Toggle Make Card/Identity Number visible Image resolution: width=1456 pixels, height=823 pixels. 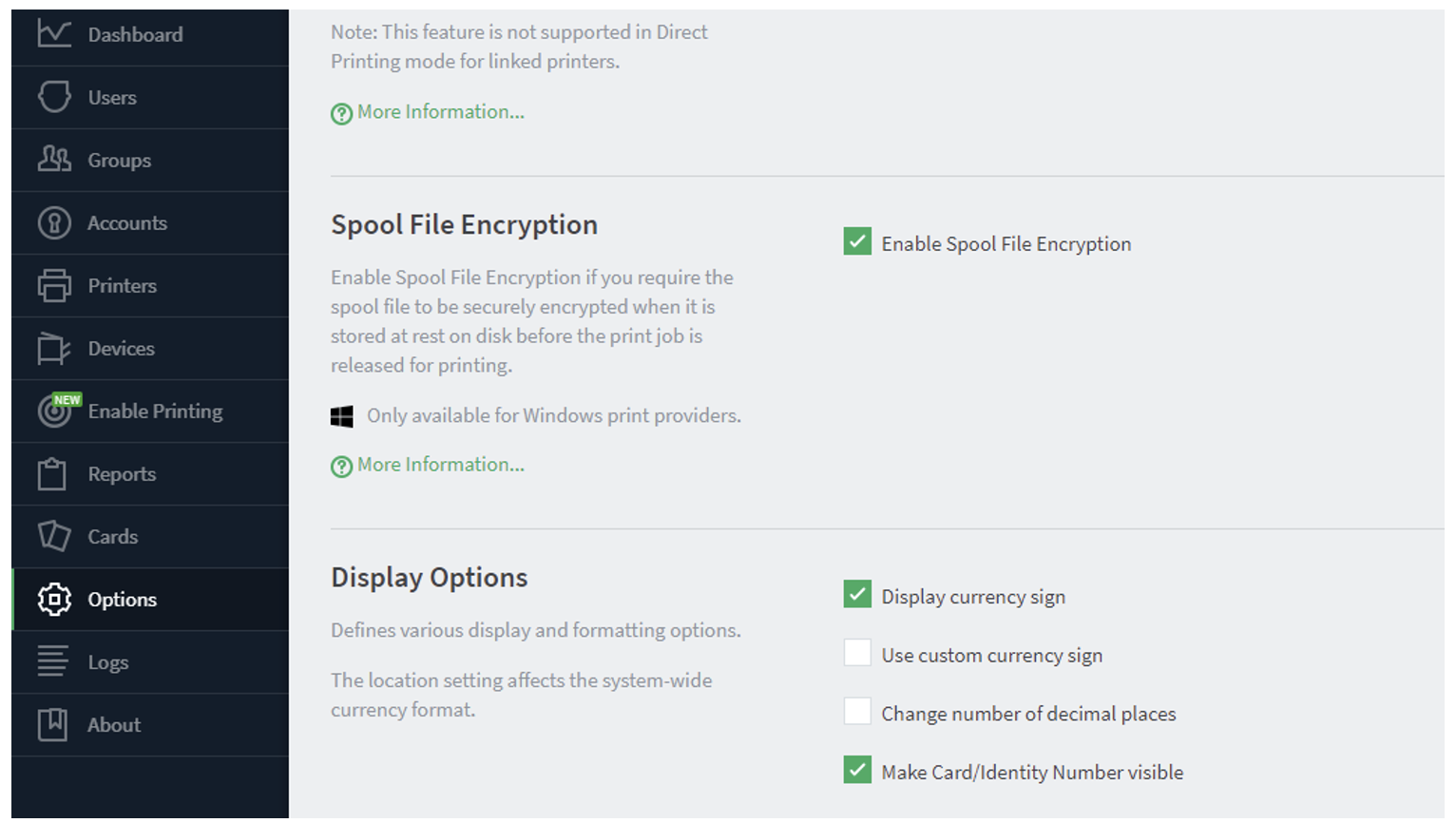(857, 770)
